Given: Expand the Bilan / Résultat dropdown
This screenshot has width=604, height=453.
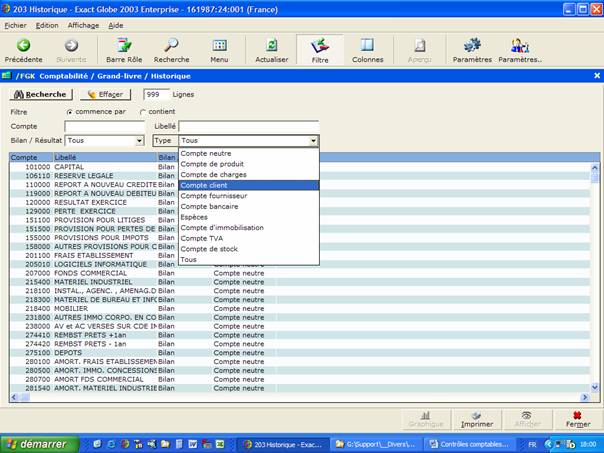Looking at the screenshot, I should tap(139, 141).
